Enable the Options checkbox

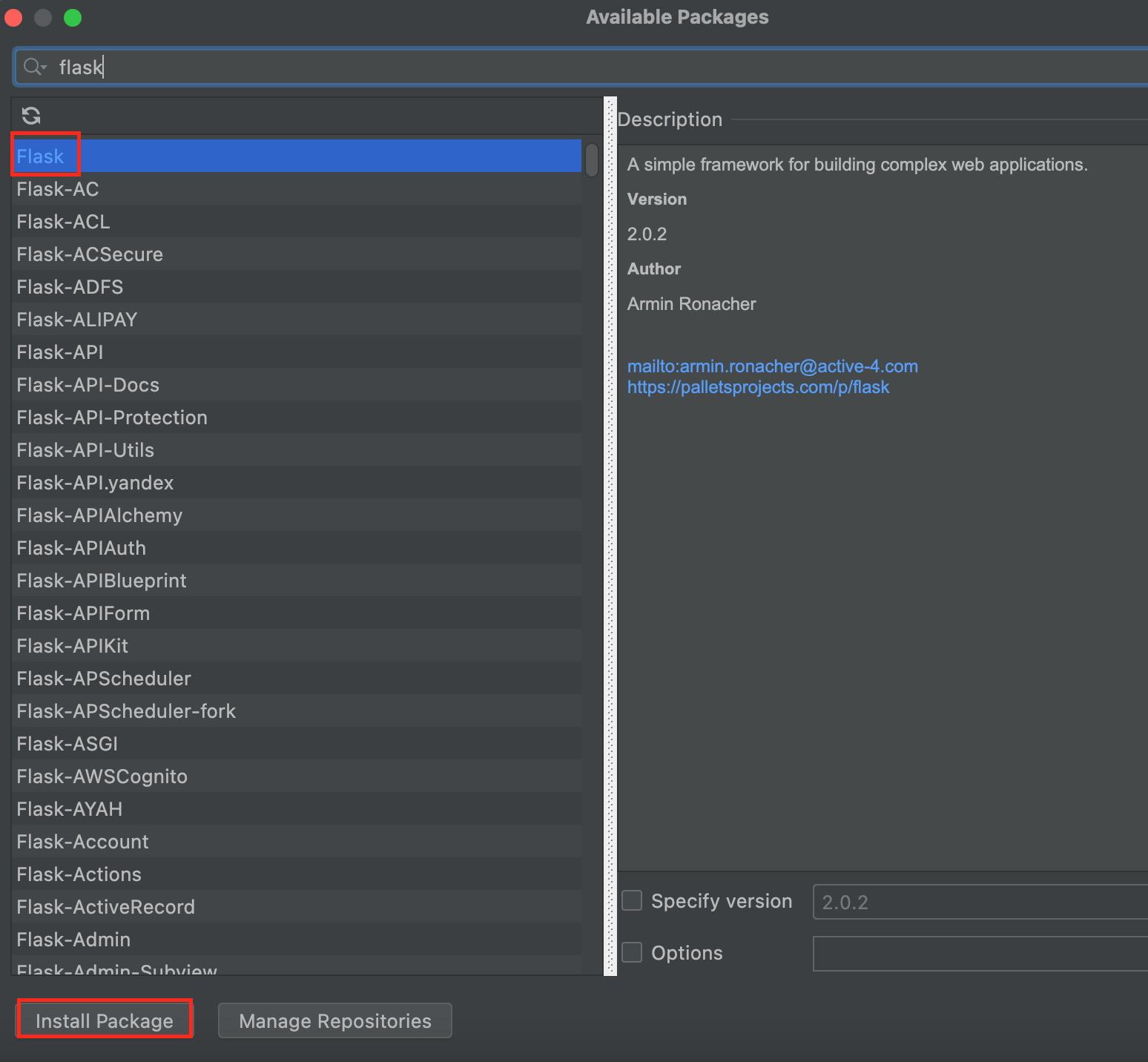[632, 953]
